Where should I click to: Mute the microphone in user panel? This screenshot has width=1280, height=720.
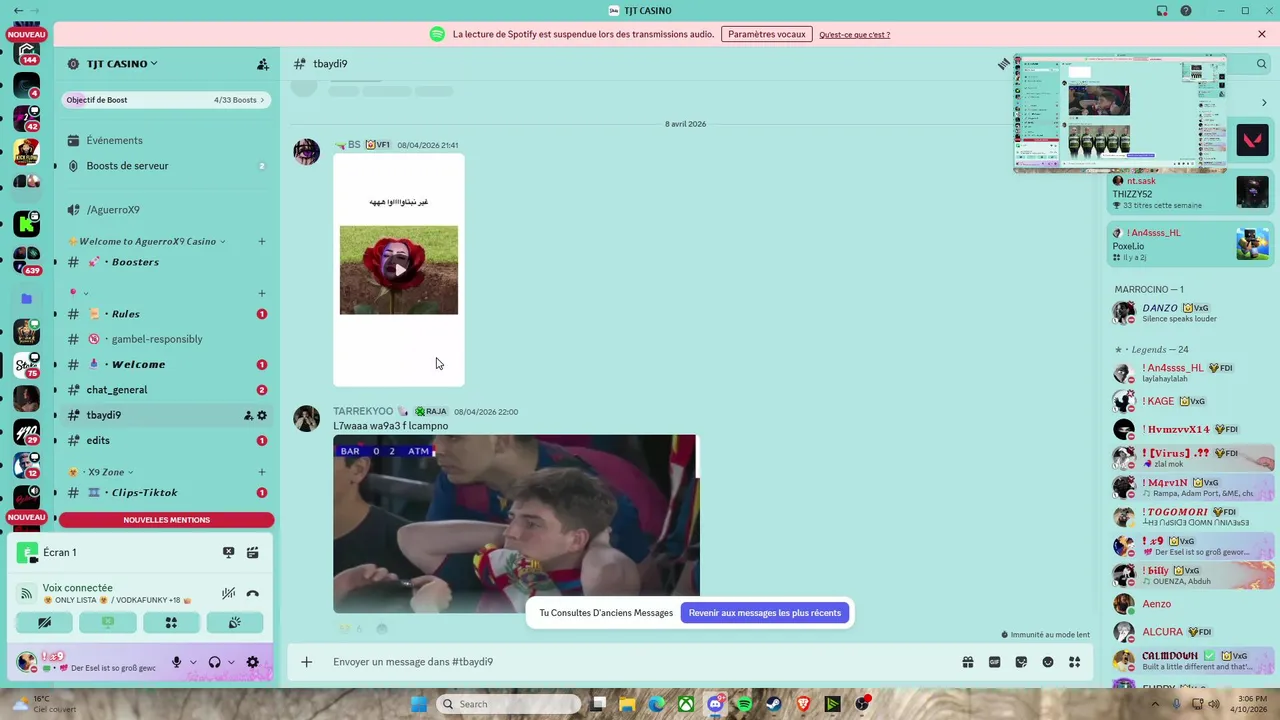(176, 662)
